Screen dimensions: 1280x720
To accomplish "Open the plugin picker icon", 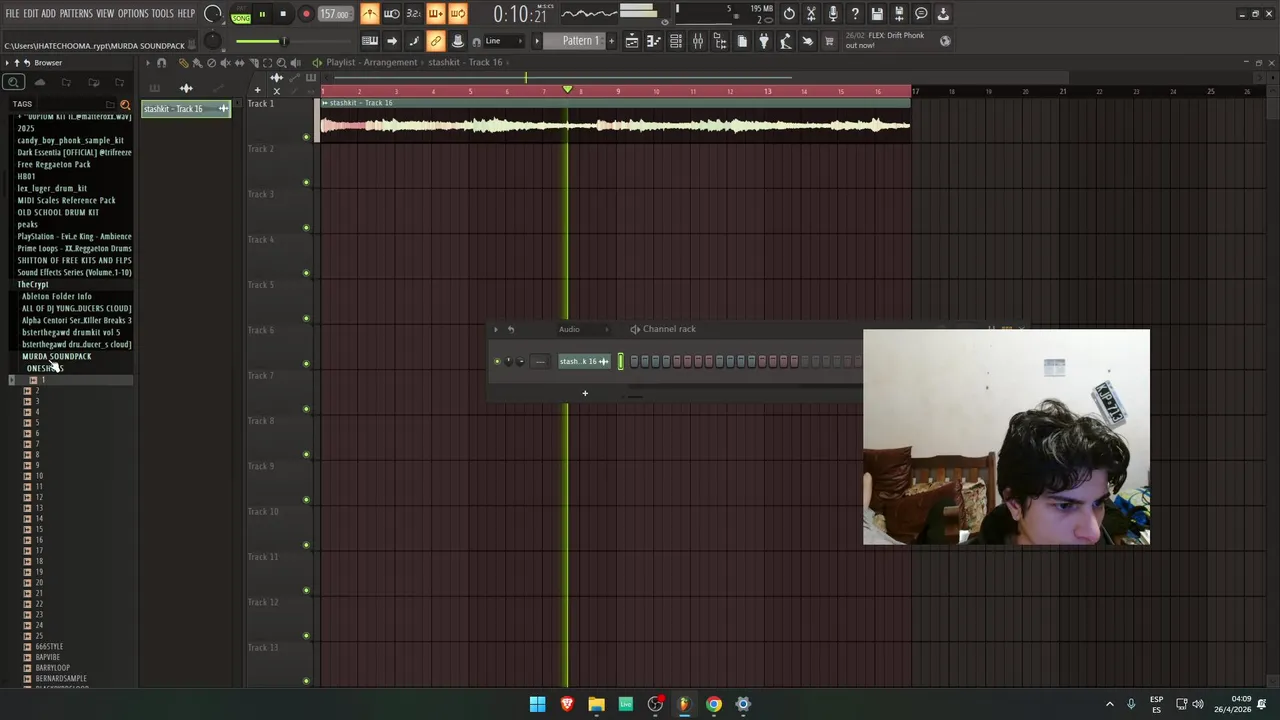I will coord(720,41).
